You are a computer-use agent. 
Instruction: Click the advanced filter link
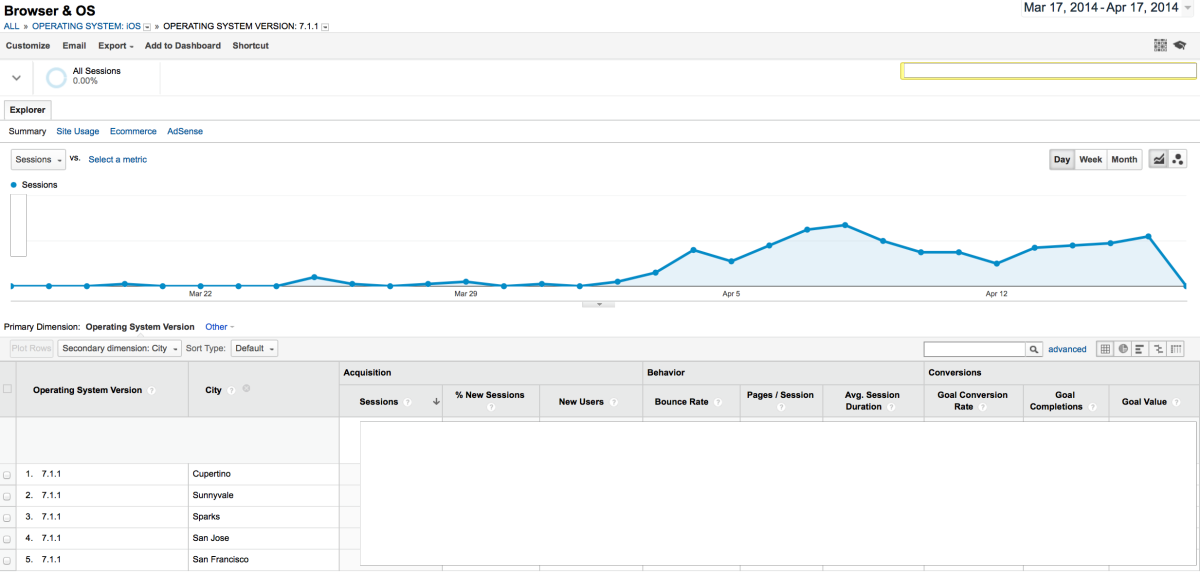pos(1067,349)
